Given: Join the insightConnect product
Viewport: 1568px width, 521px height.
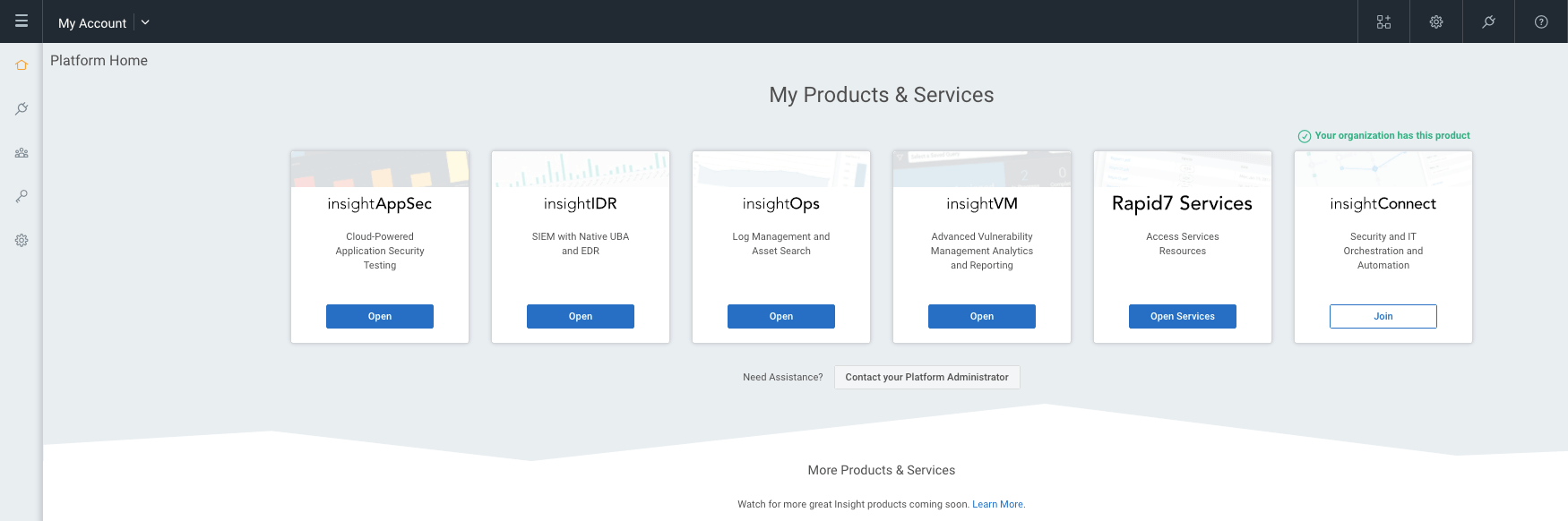Looking at the screenshot, I should 1383,316.
